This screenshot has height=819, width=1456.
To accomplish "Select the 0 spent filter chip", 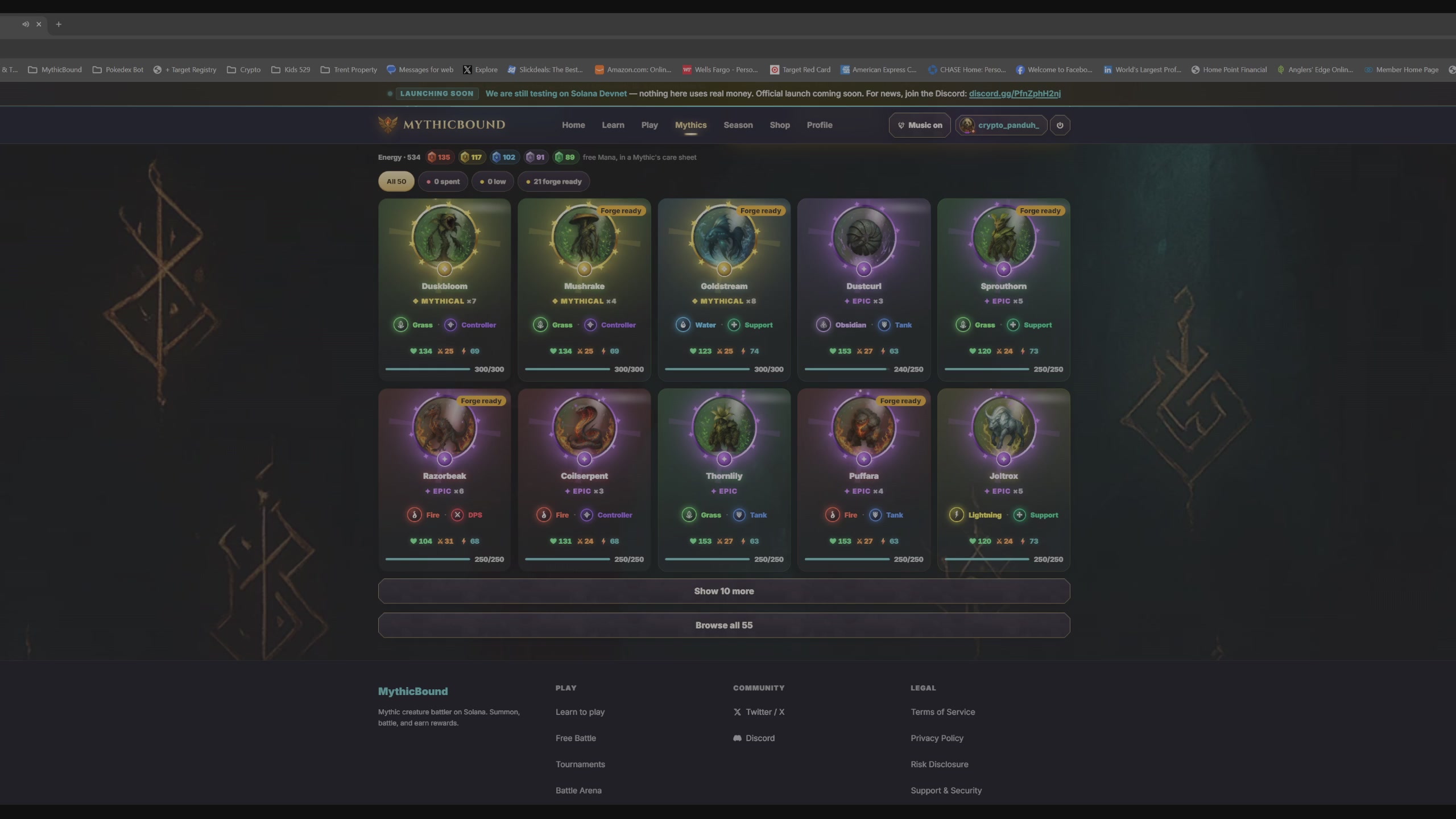I will tap(443, 181).
